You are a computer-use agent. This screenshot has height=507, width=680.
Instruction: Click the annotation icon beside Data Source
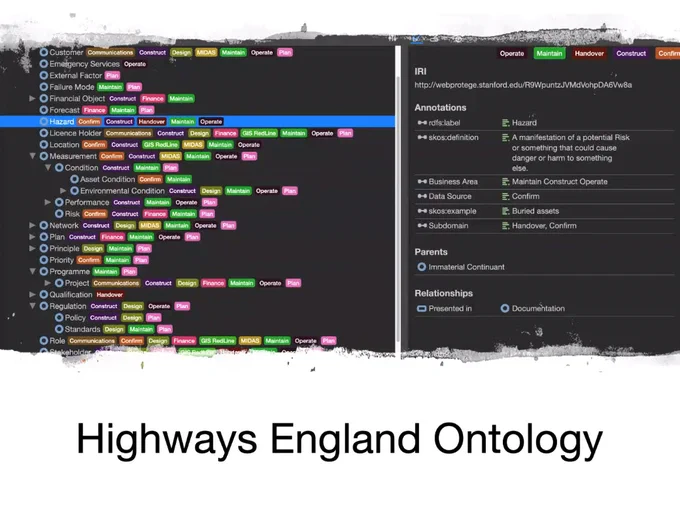pos(422,196)
